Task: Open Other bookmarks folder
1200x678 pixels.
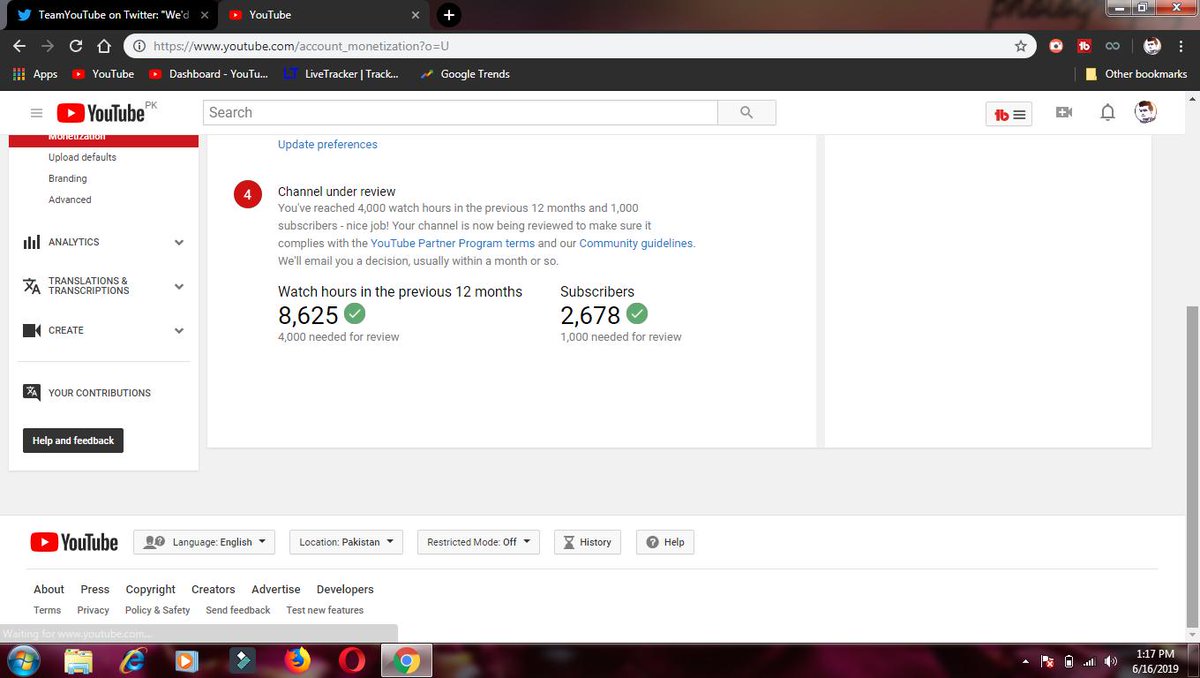Action: click(x=1137, y=74)
